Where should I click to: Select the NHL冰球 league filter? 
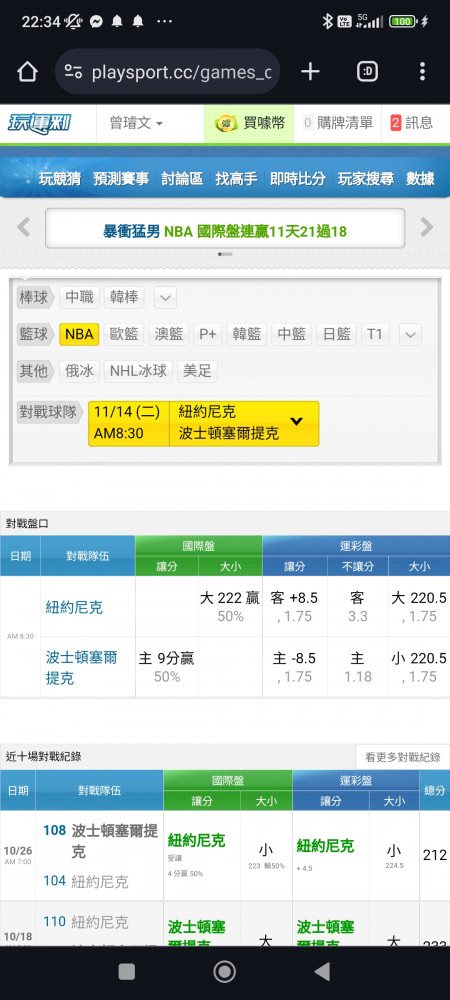click(138, 371)
